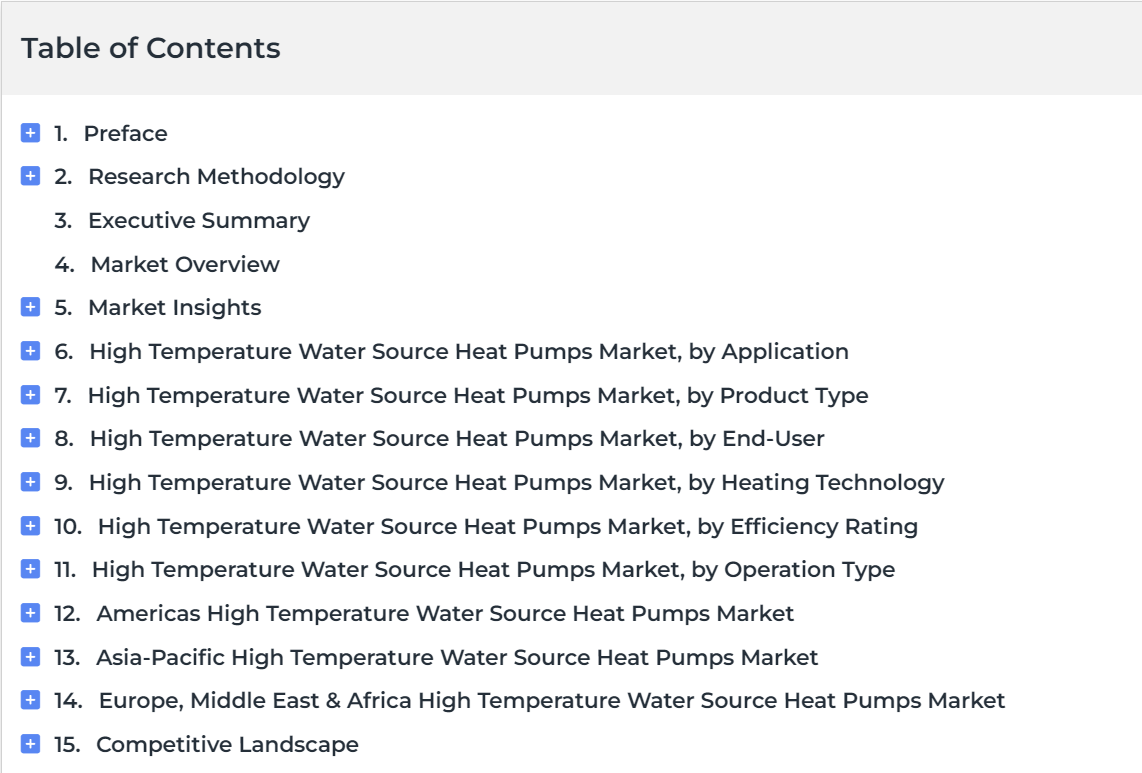
Task: Open the Executive Summary entry
Action: [199, 221]
